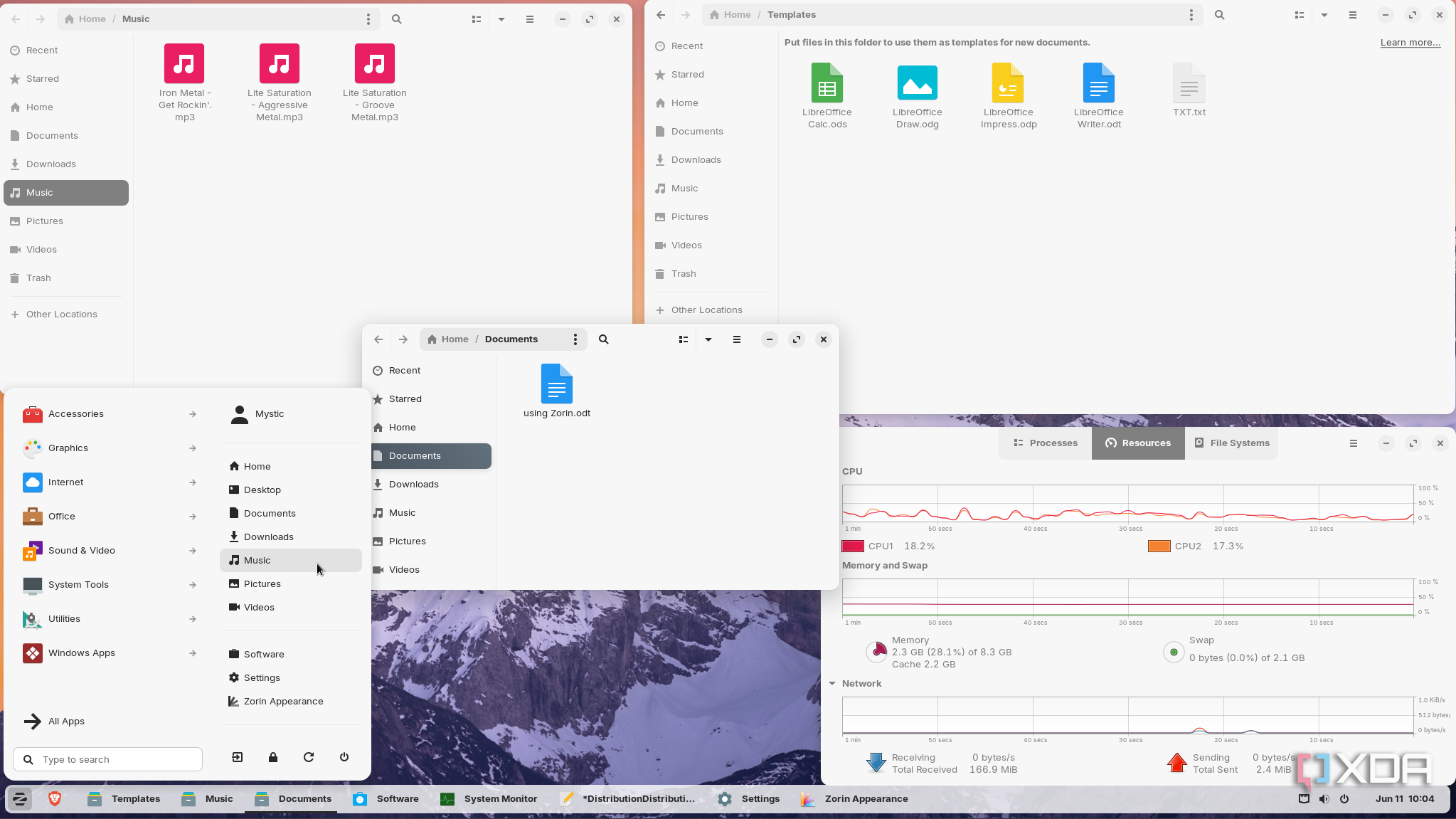The image size is (1456, 819).
Task: Open LibreOffice Draw.odg template
Action: [x=917, y=95]
